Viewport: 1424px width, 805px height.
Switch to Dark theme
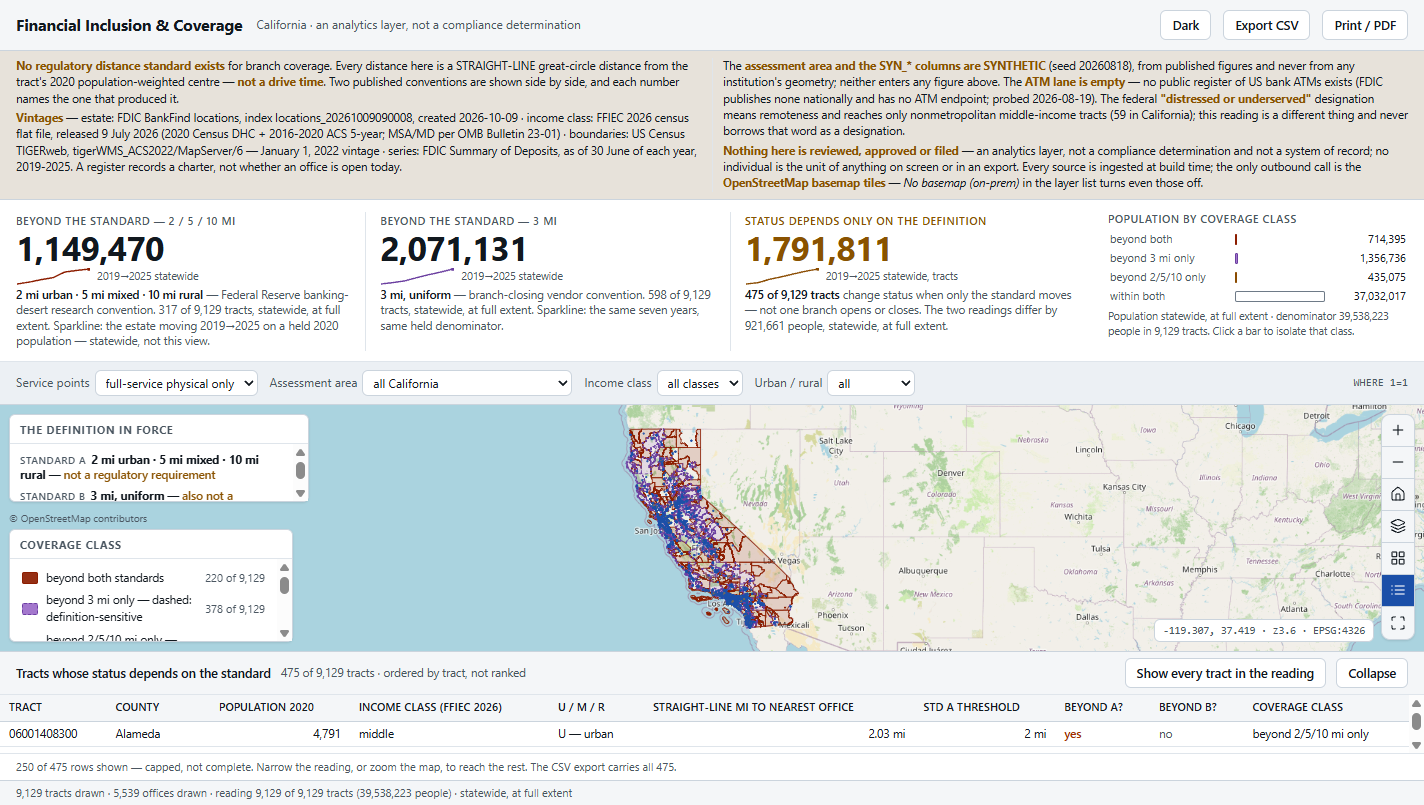coord(1186,26)
